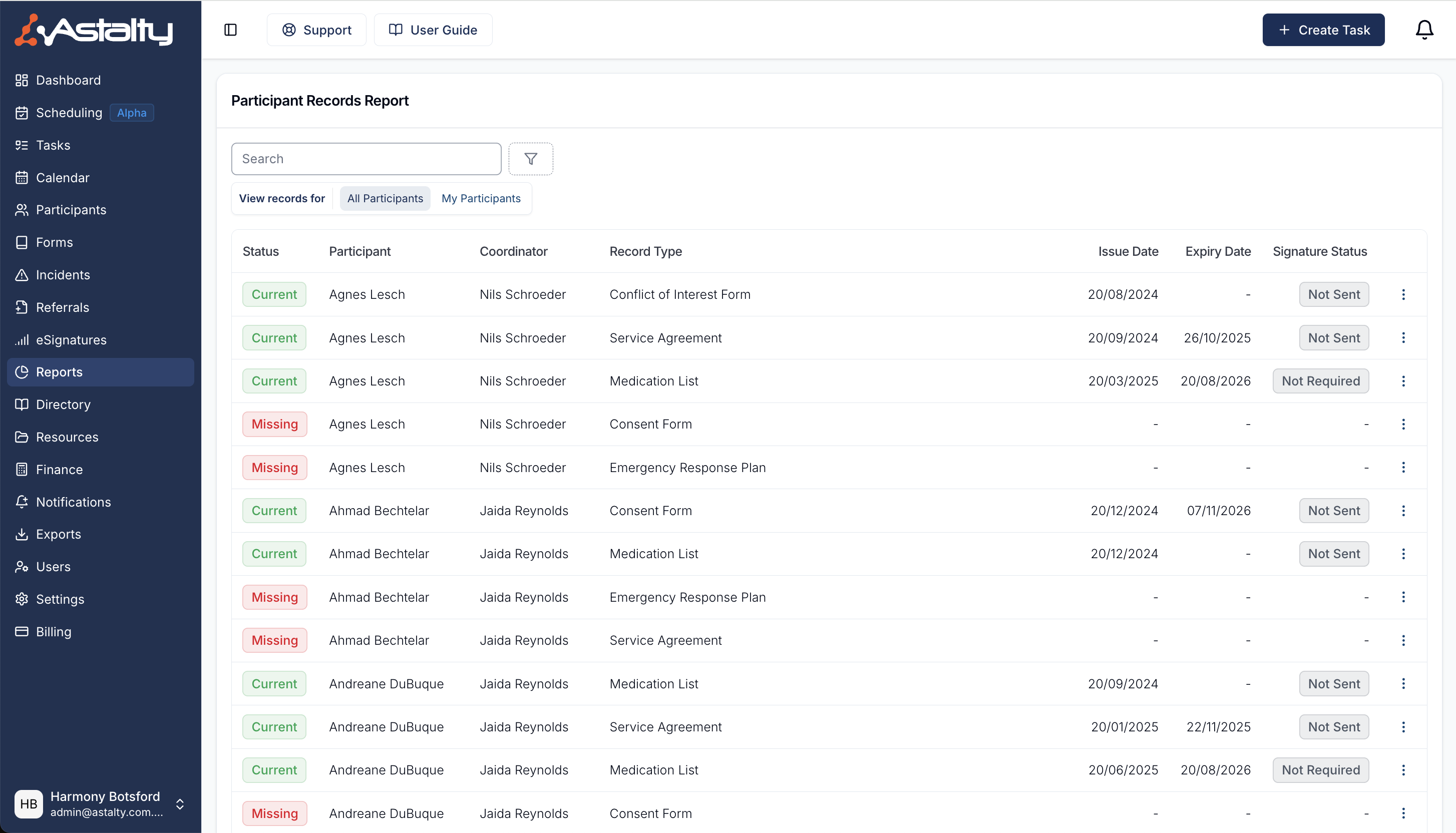Click the Astalty logo
This screenshot has width=1456, height=833.
93,30
